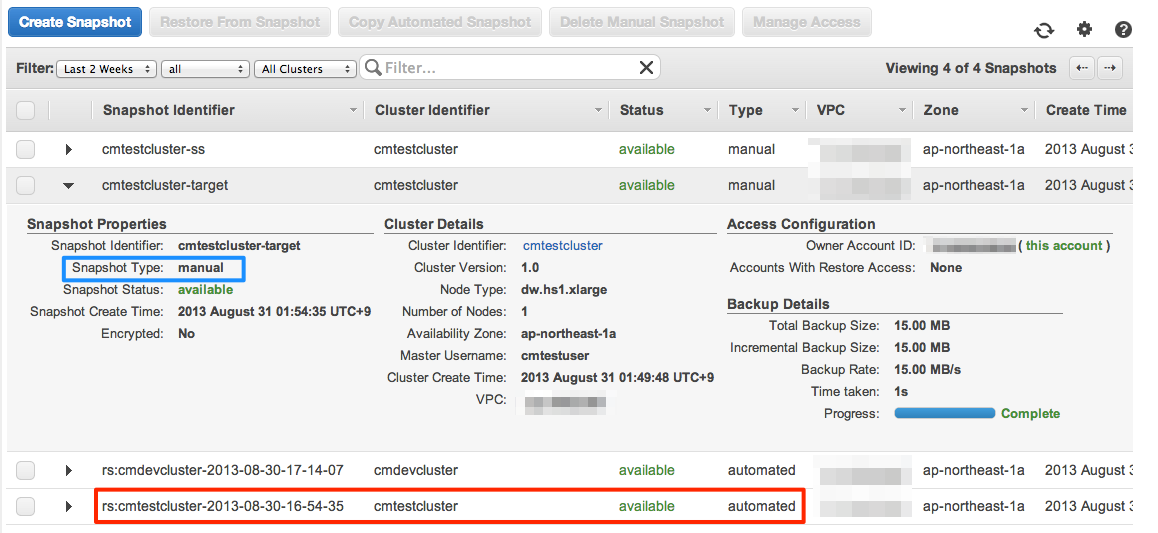Expand rs:cmdevcluster-2013-08-30-17-14-07 details
Viewport: 1158px width, 533px height.
[69, 470]
